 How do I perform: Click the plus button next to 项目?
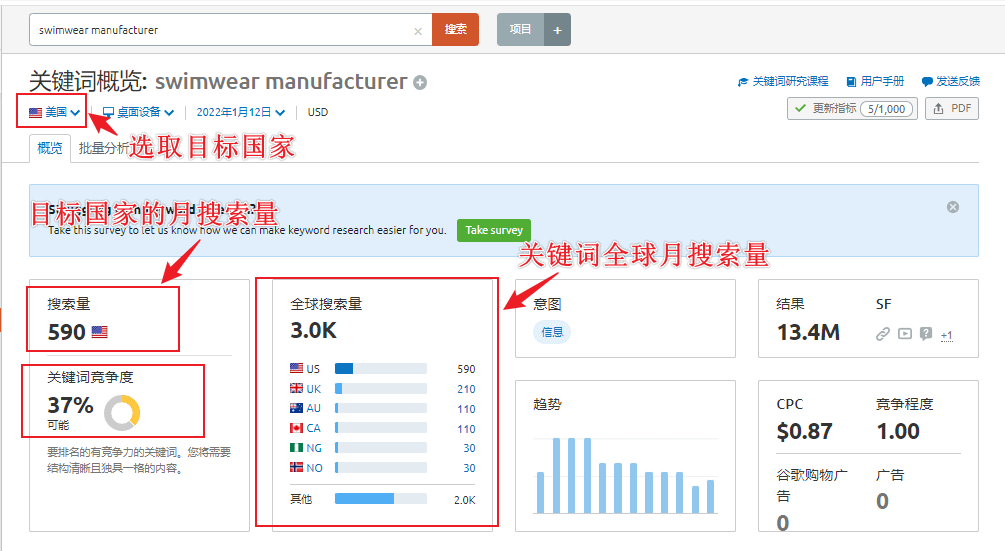tap(557, 30)
